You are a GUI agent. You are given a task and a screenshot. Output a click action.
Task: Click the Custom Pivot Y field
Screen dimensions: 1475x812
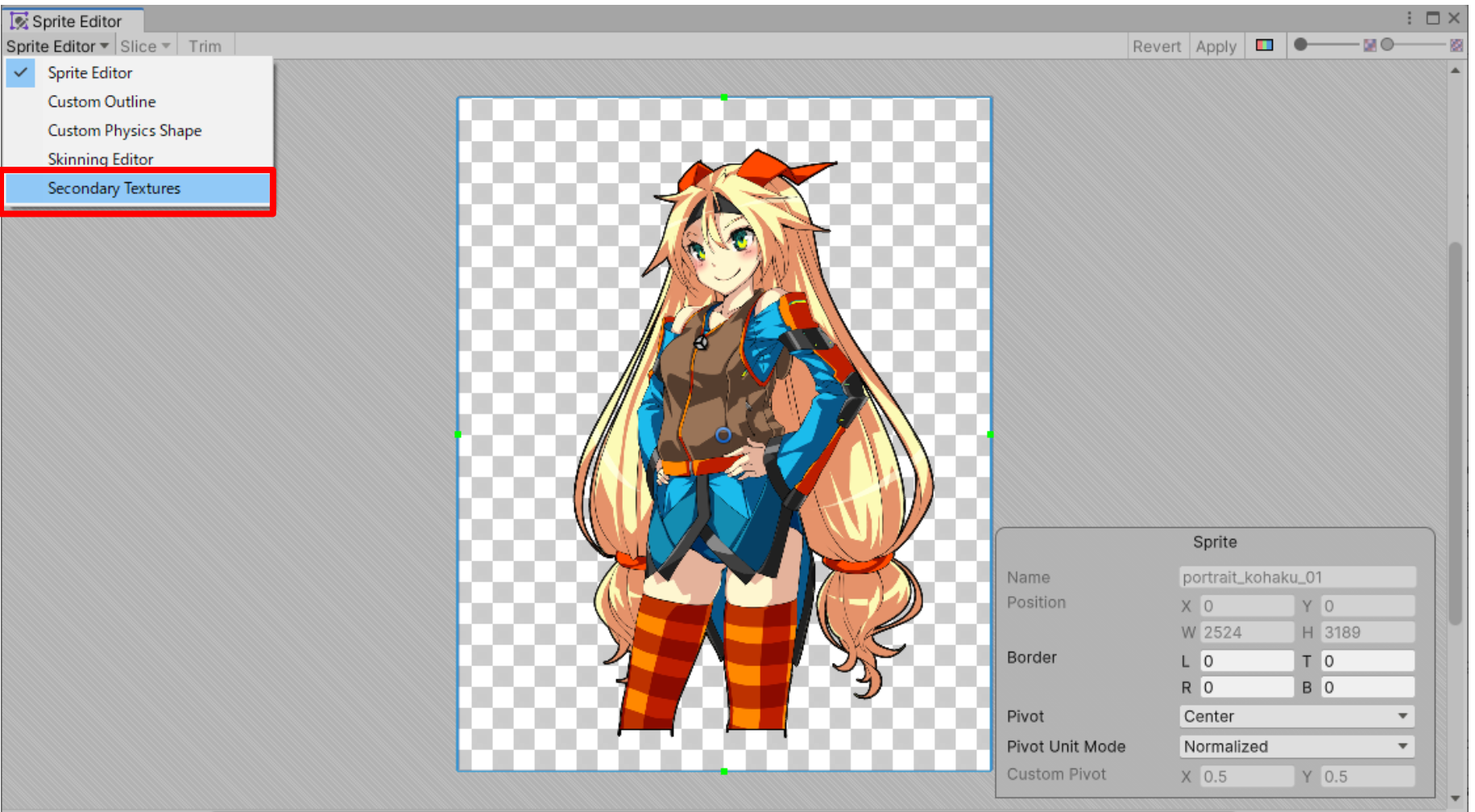pyautogui.click(x=1368, y=777)
